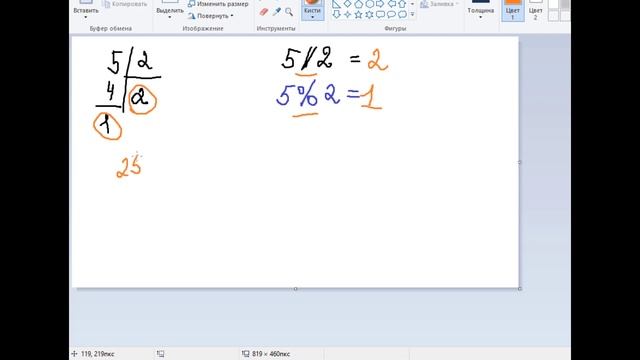Select the Eraser tool

point(264,12)
